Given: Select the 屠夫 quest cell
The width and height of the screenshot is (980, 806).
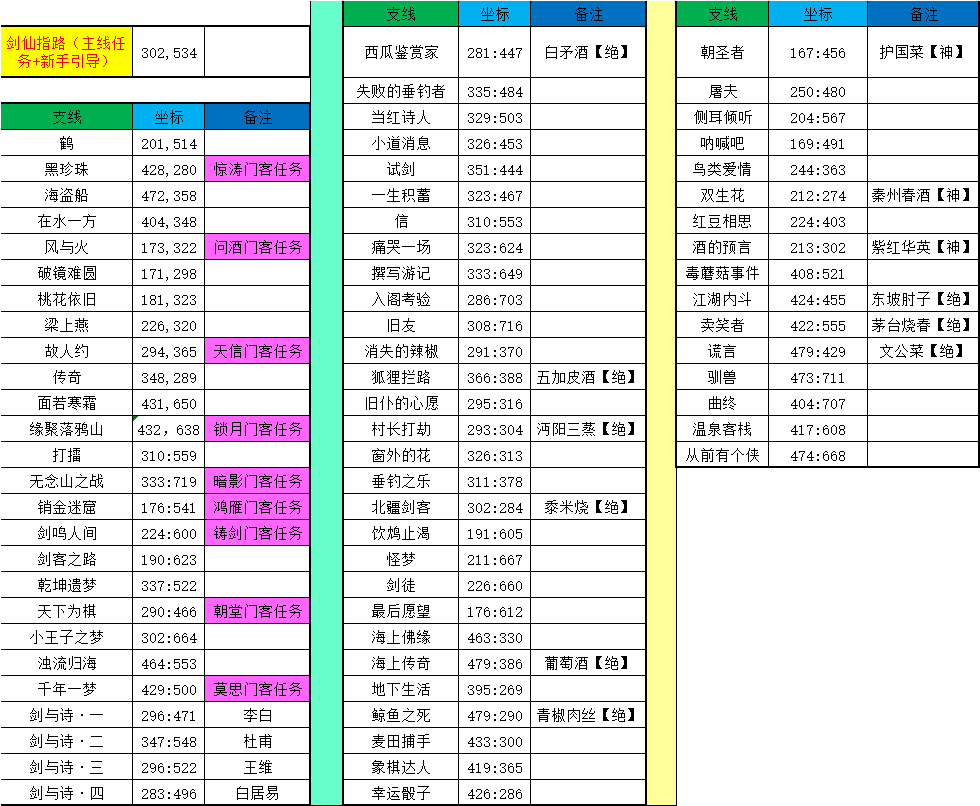Looking at the screenshot, I should click(x=722, y=91).
